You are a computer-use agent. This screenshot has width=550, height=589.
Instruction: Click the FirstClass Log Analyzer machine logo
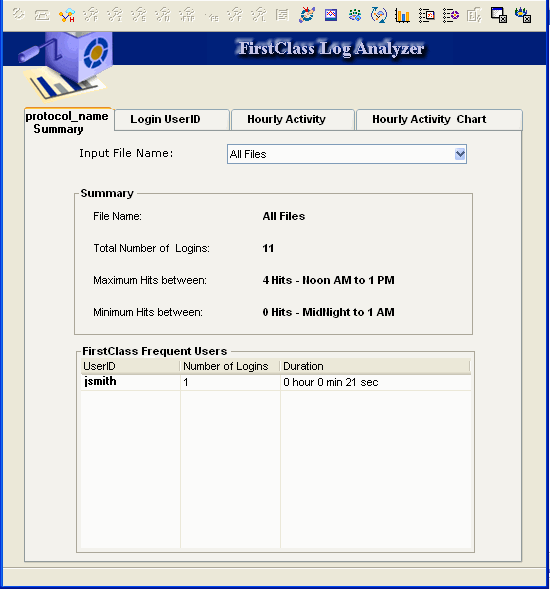point(66,67)
